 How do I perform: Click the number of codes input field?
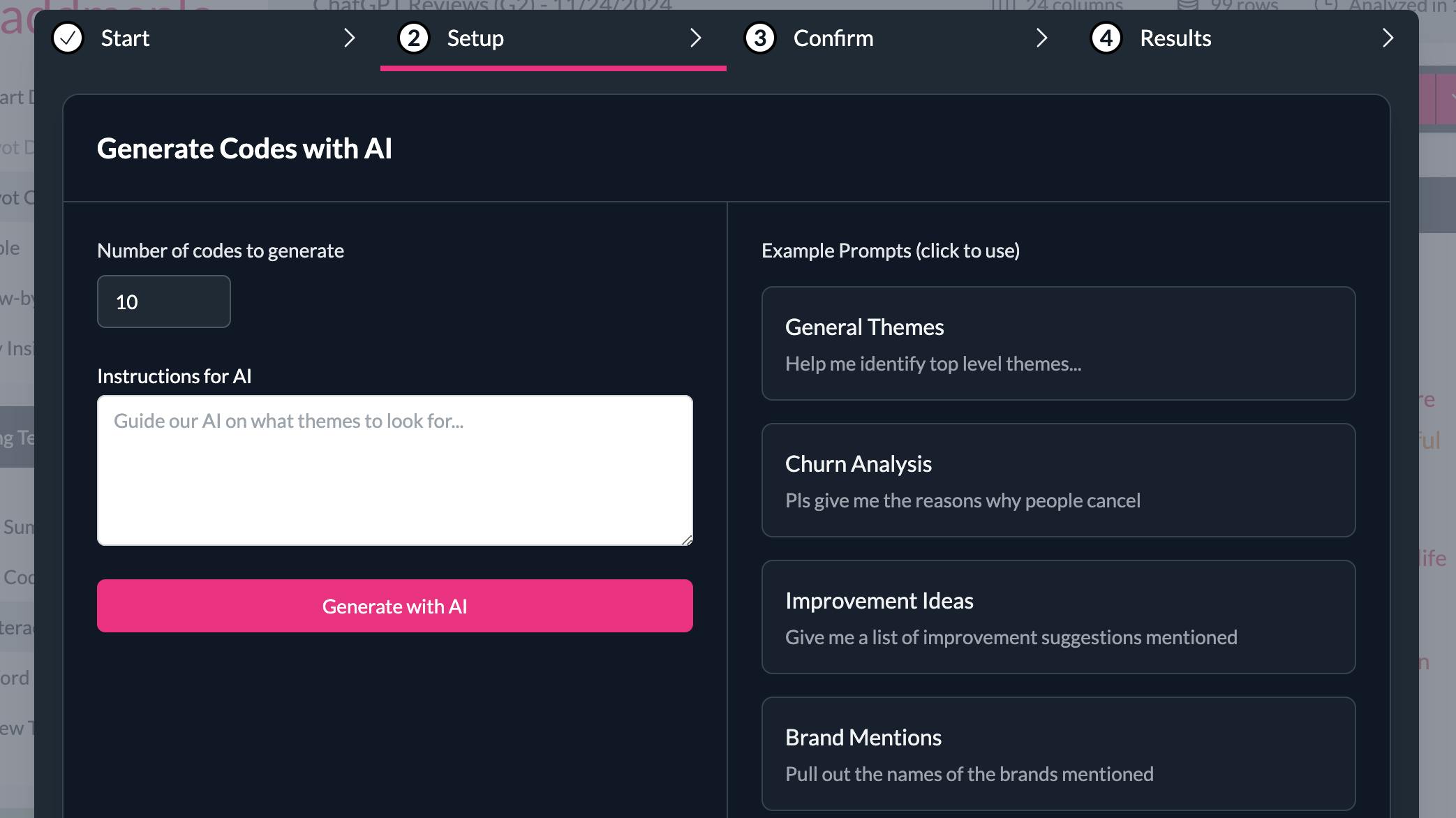click(x=163, y=302)
